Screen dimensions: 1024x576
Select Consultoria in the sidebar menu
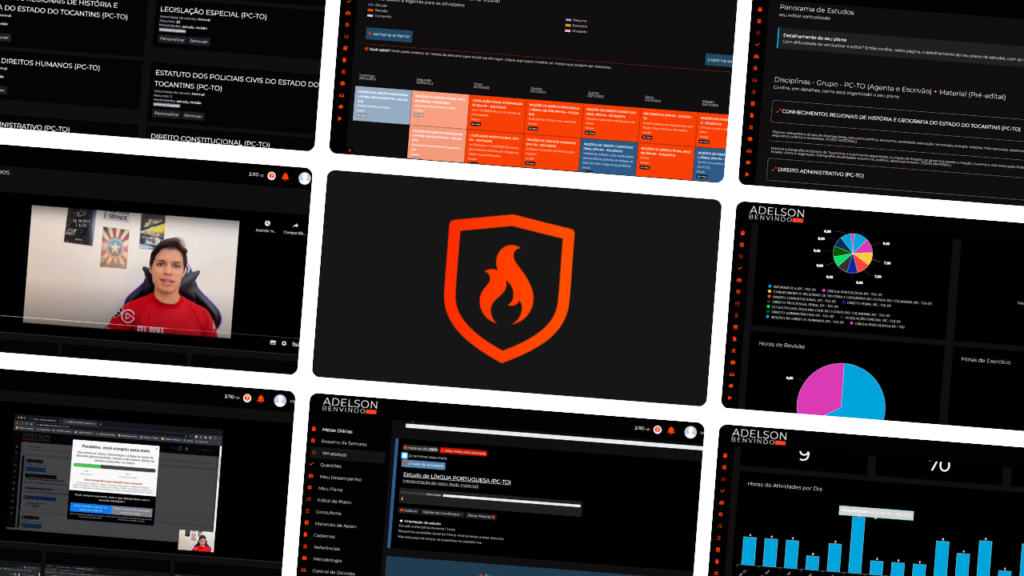click(x=328, y=513)
